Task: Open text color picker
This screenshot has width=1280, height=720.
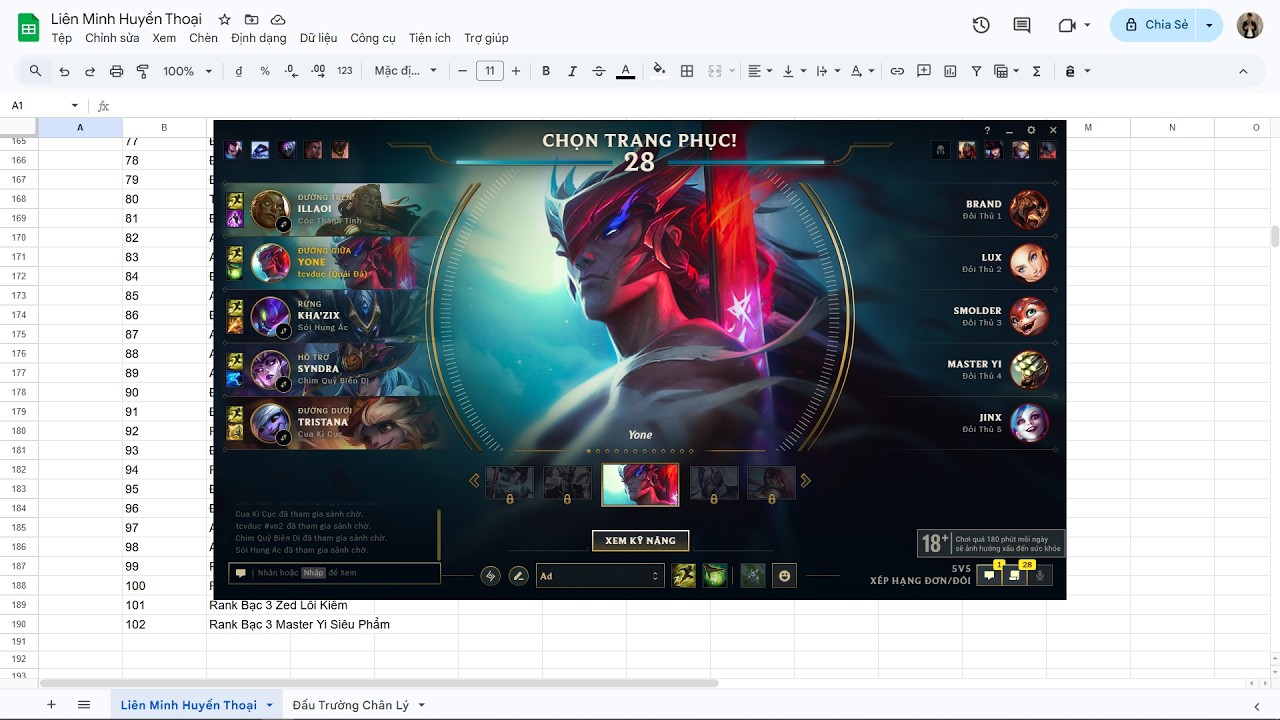Action: pyautogui.click(x=626, y=71)
